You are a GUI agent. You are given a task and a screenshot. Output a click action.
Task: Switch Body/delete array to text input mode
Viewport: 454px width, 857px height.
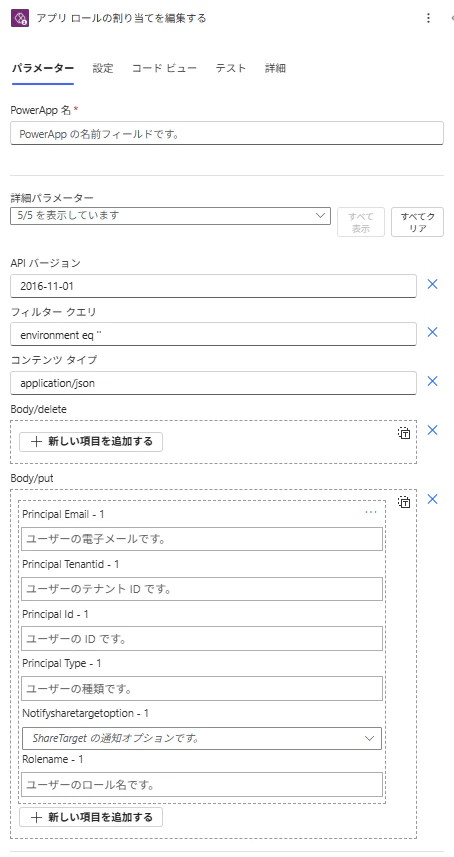404,433
